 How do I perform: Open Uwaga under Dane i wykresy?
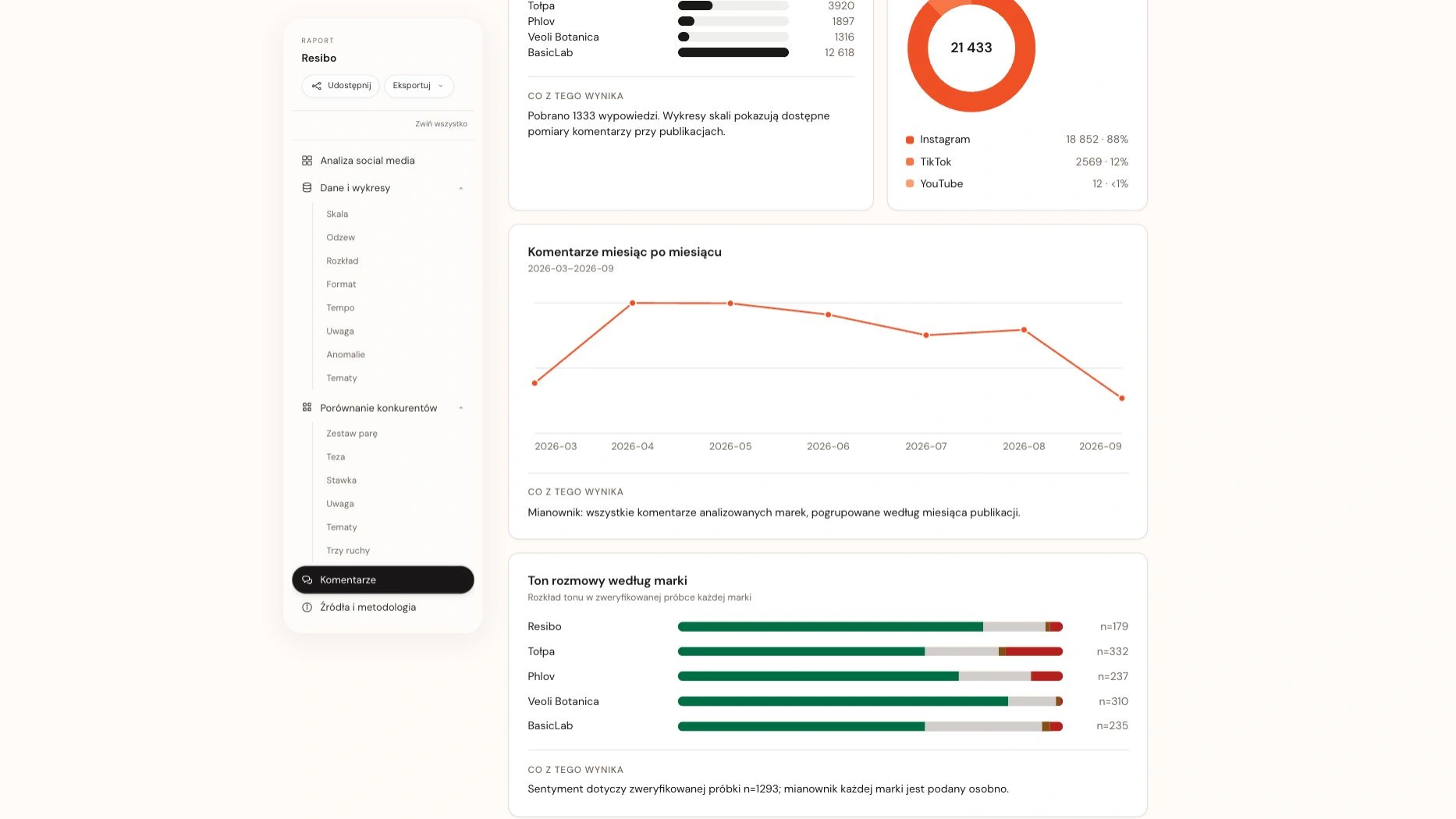tap(340, 331)
